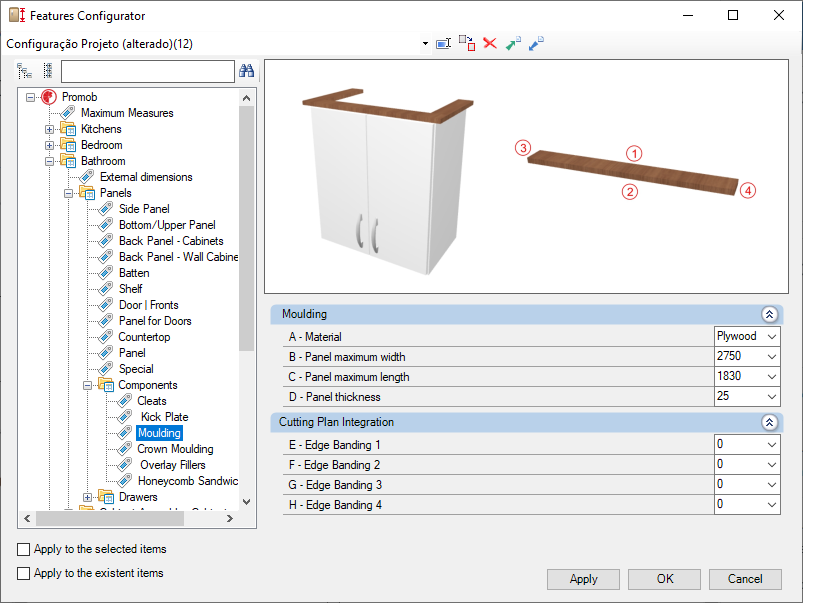The image size is (813, 605).
Task: Collapse the Bathroom tree node
Action: point(49,162)
